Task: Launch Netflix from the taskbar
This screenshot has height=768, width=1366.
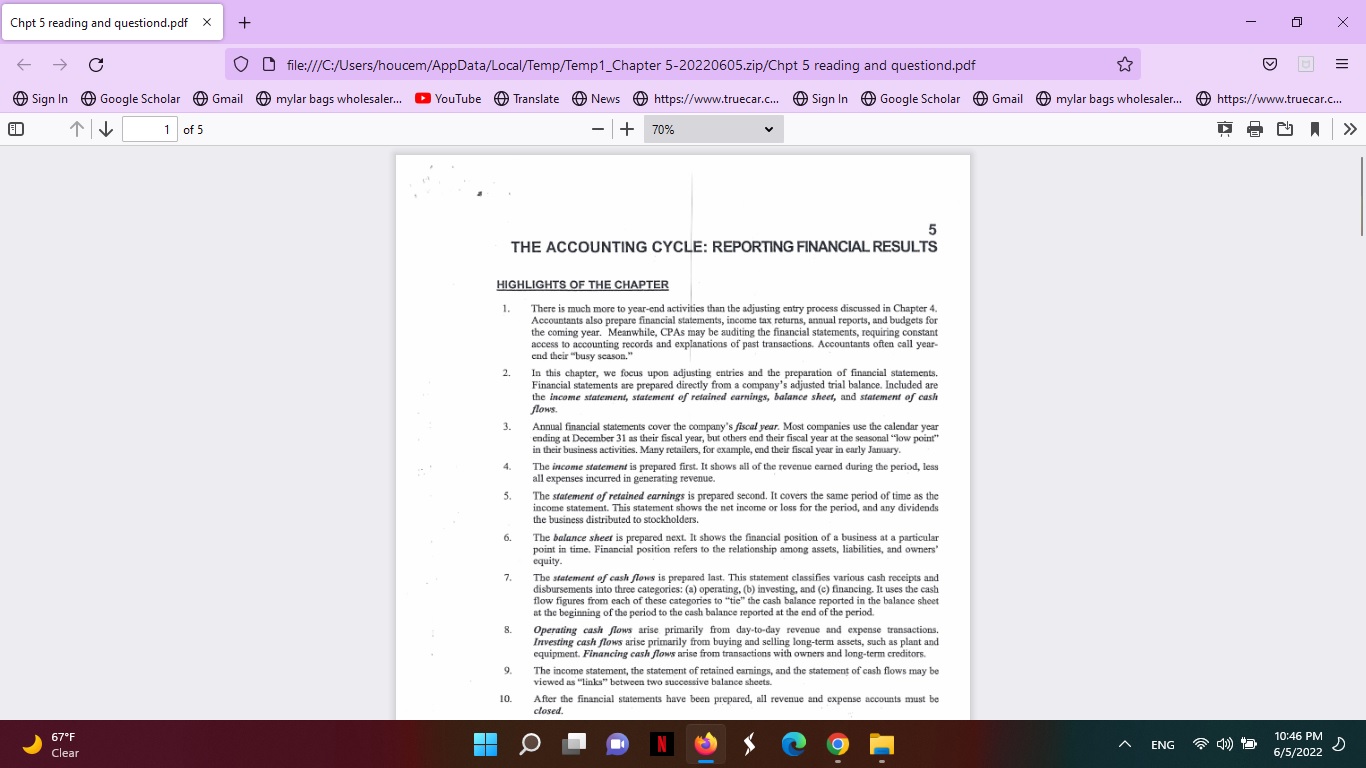Action: tap(662, 744)
